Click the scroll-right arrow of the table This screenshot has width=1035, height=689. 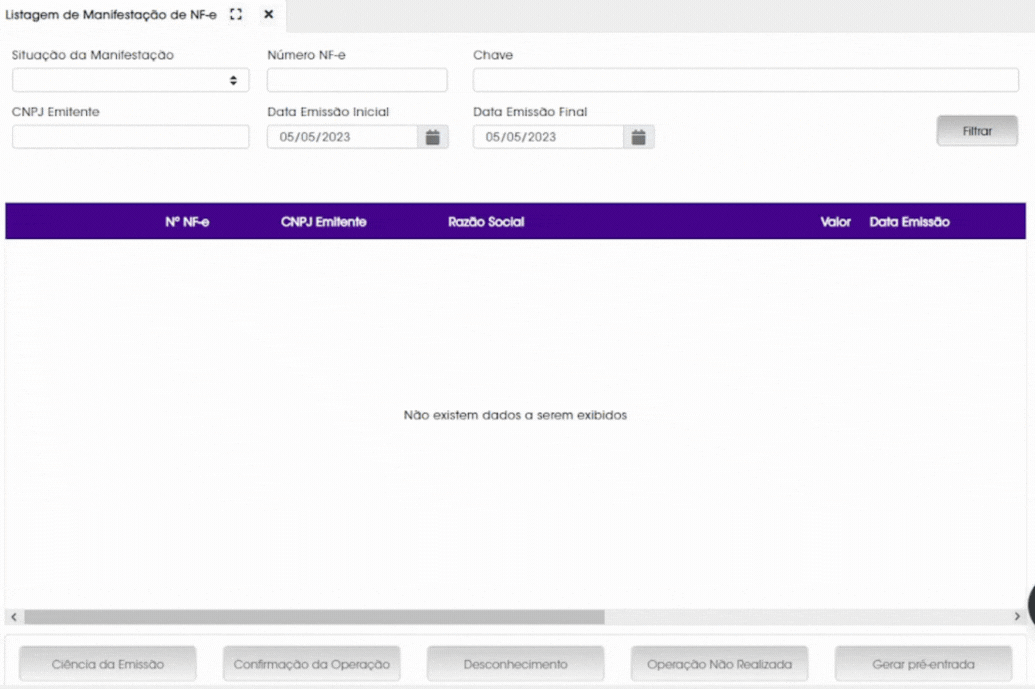pos(1017,616)
